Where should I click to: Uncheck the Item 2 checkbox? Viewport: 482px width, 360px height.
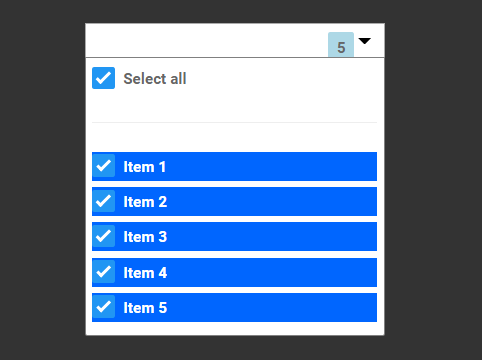click(x=103, y=201)
